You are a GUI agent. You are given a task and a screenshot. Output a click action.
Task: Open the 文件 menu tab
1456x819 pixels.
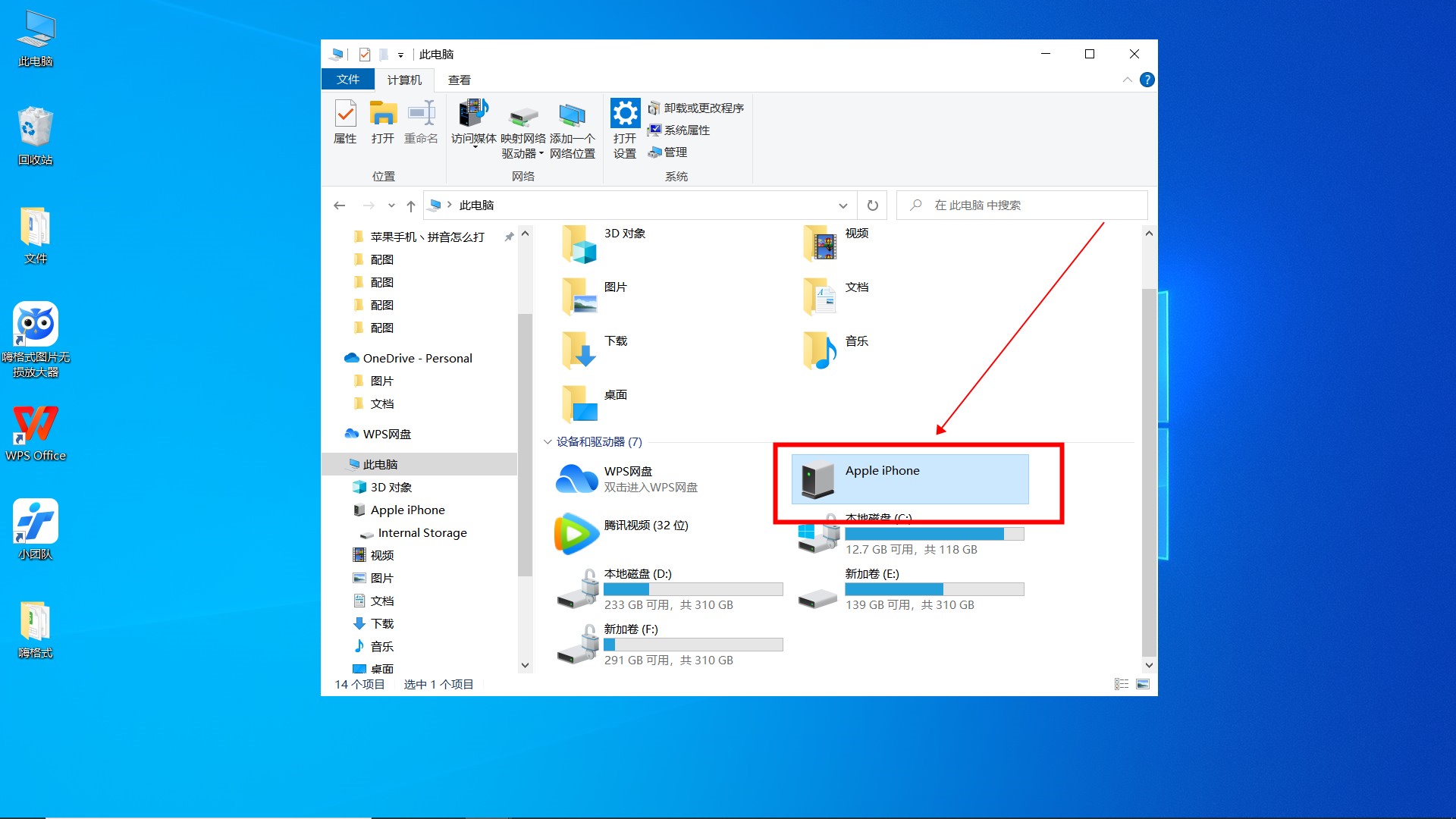pos(348,80)
